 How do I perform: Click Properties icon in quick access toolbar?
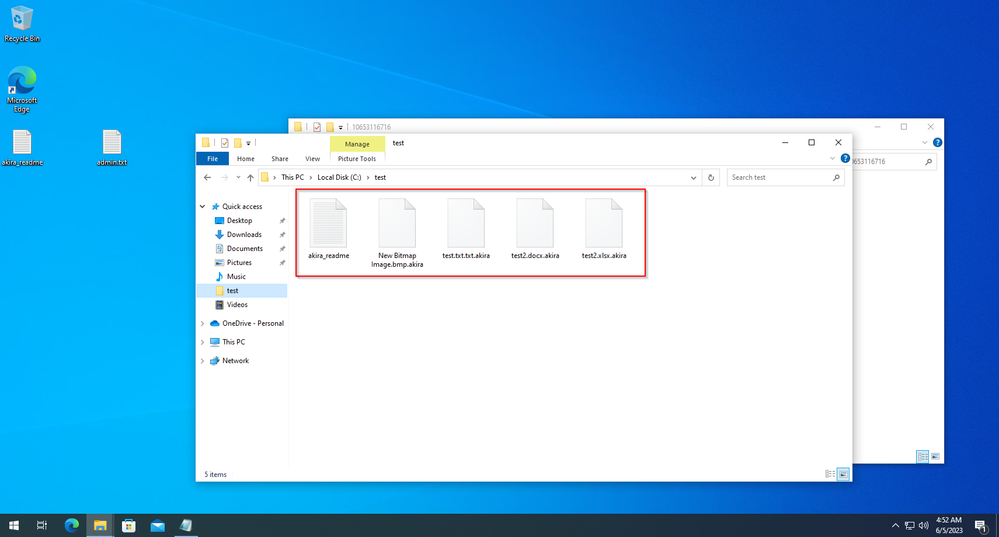point(224,143)
